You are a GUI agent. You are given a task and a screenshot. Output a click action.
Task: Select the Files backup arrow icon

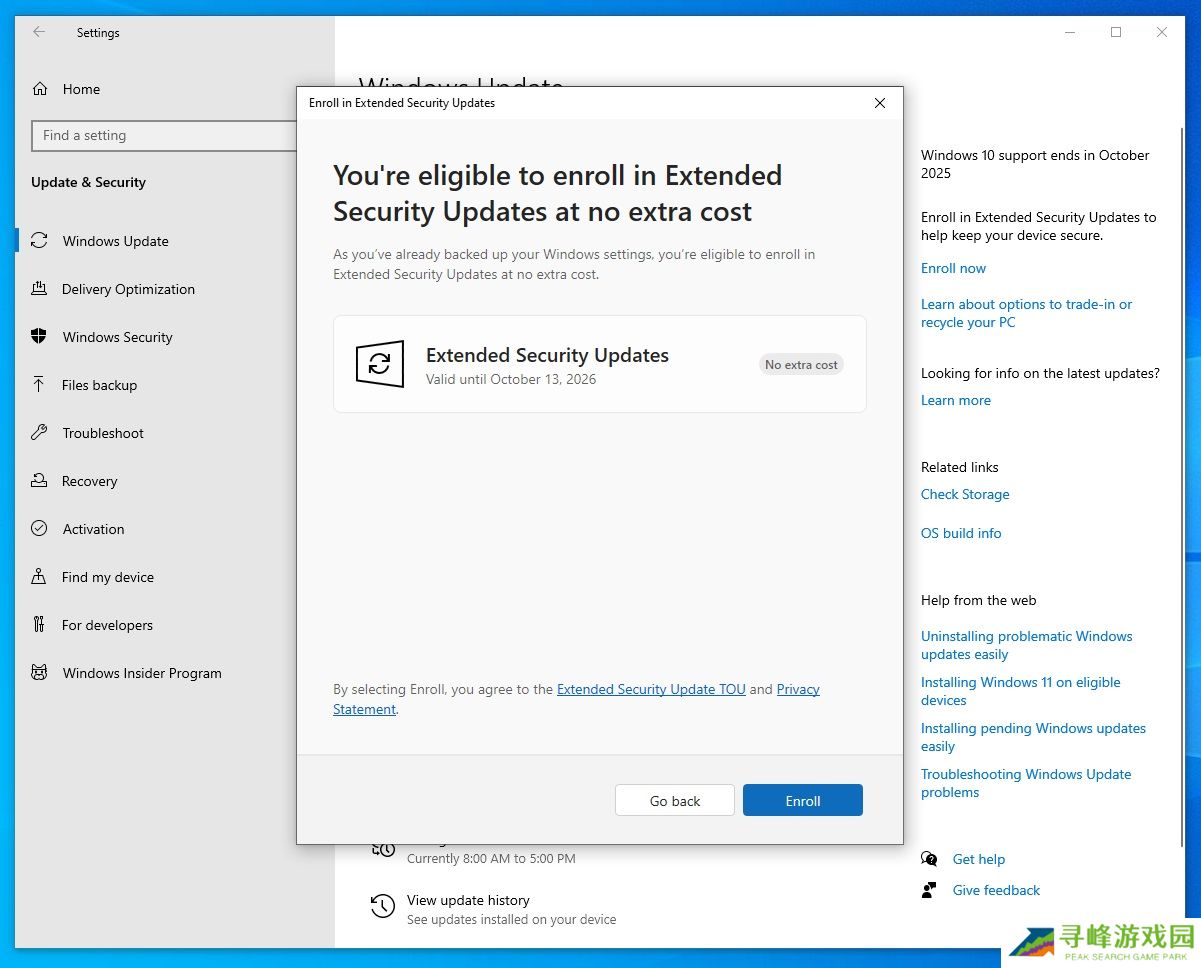coord(39,385)
